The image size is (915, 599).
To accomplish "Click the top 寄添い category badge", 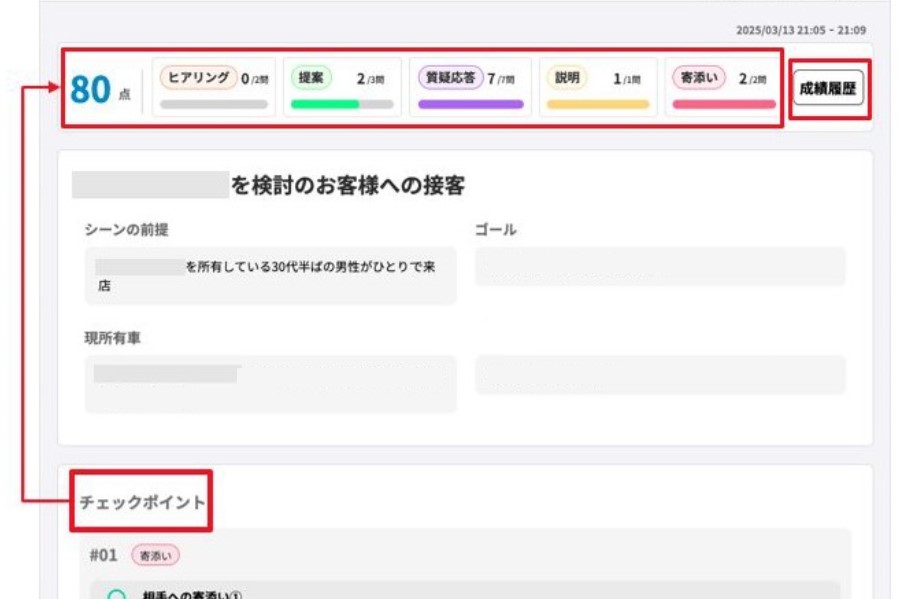I will 699,78.
